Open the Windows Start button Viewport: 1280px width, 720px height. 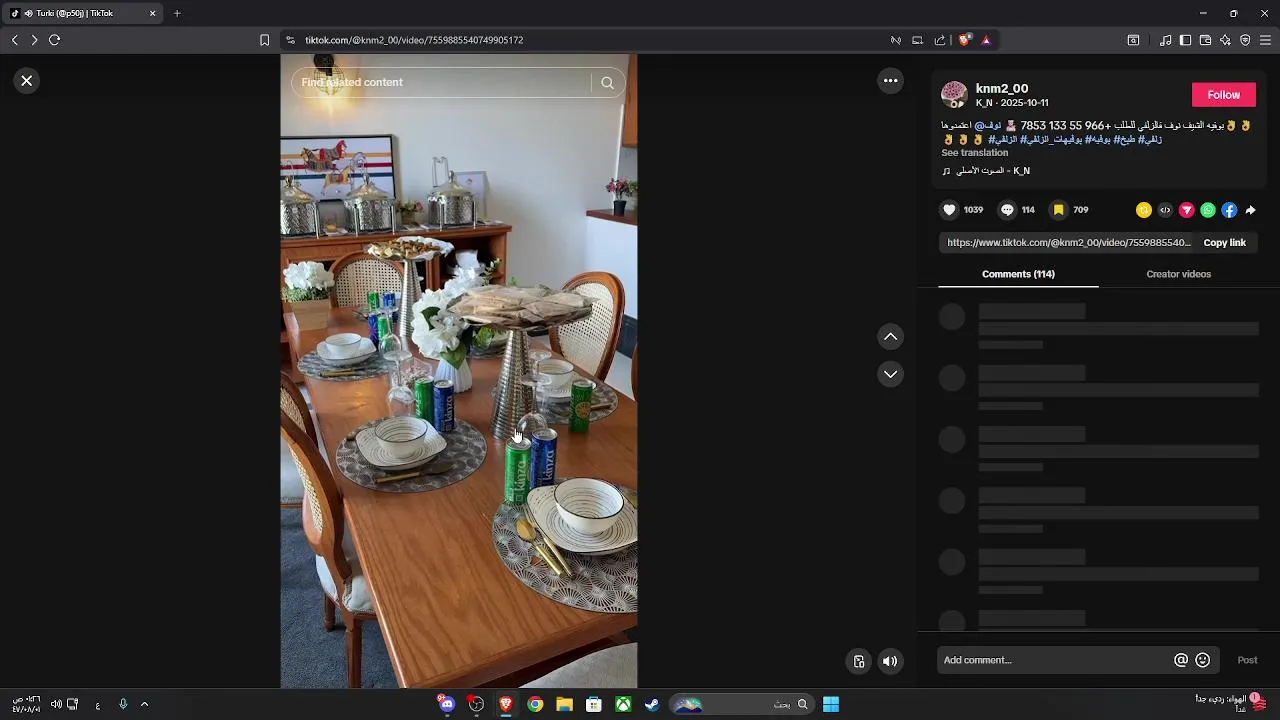click(830, 704)
